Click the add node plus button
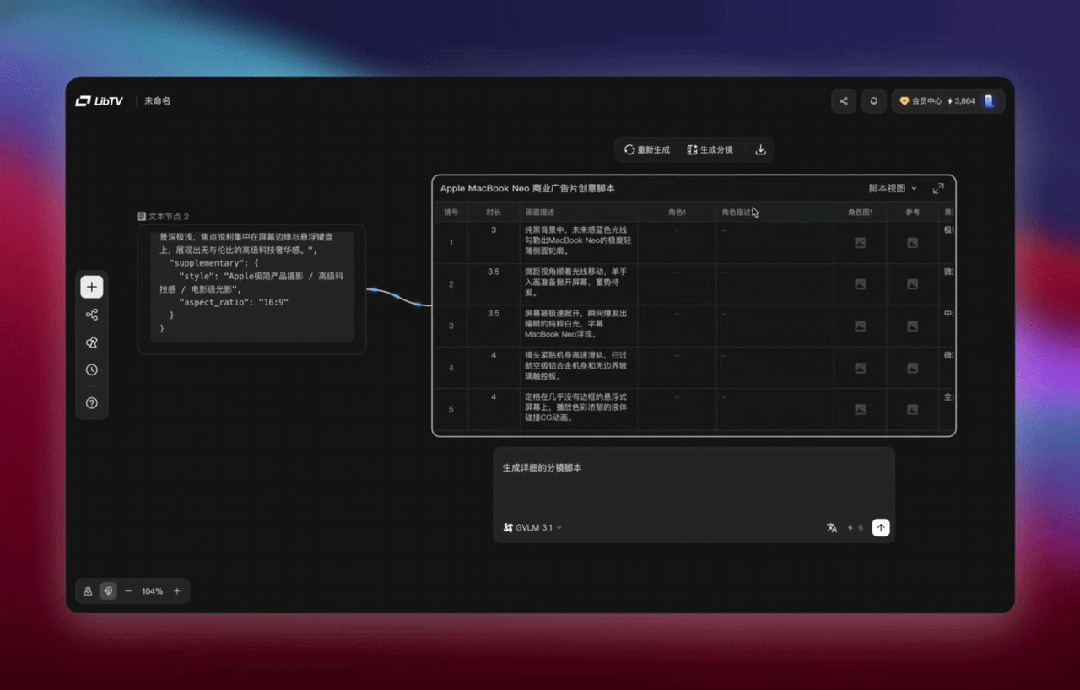 tap(92, 287)
